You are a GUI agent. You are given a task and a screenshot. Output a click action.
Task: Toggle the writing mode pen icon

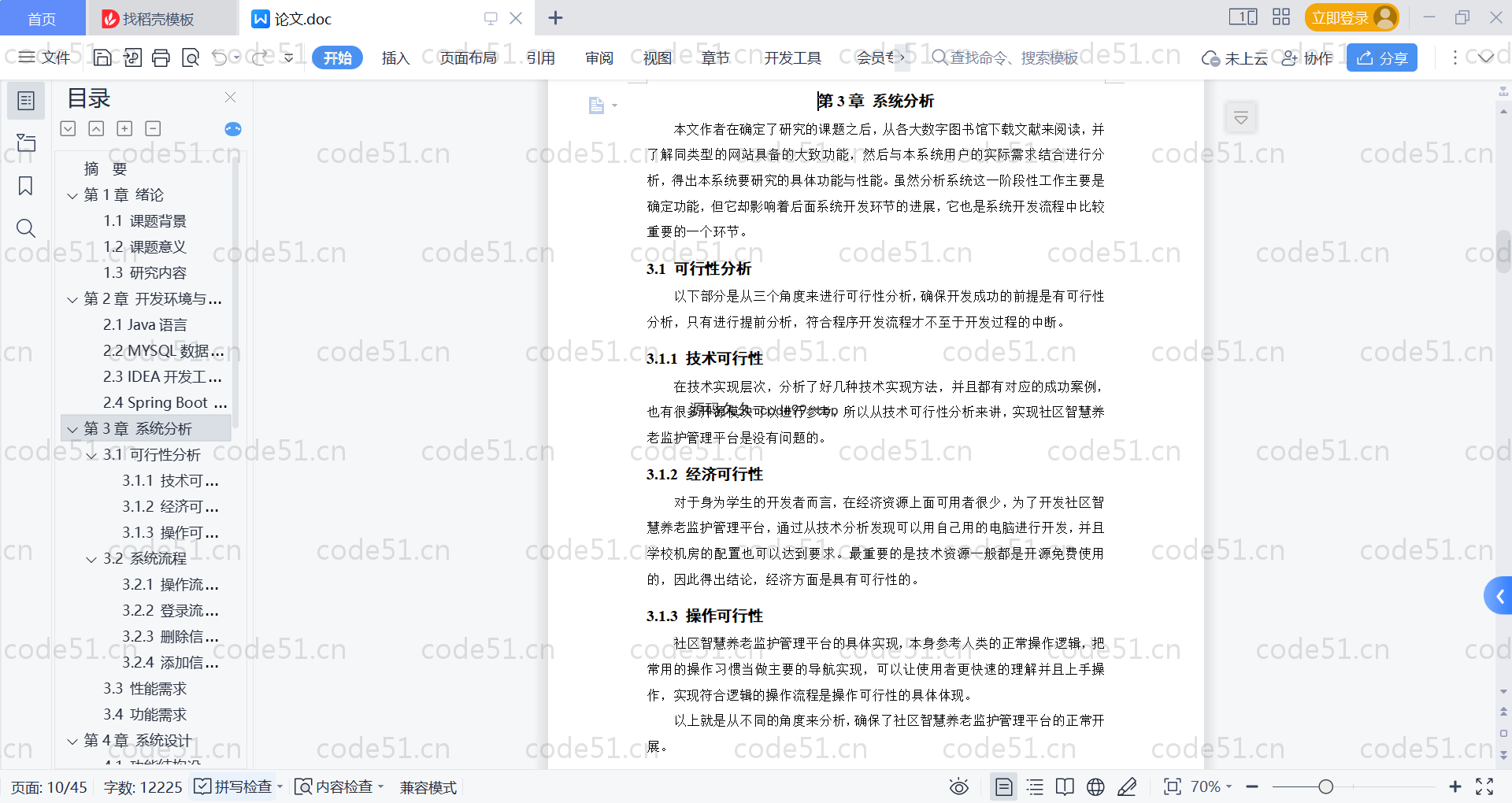point(1127,786)
